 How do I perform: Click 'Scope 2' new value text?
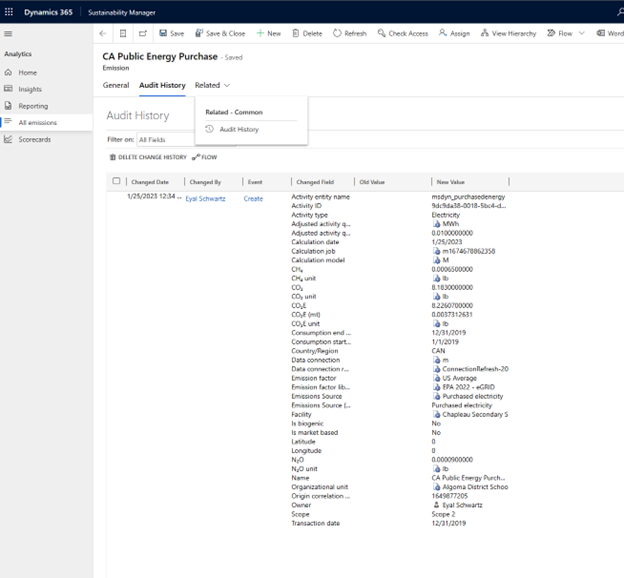click(x=443, y=514)
